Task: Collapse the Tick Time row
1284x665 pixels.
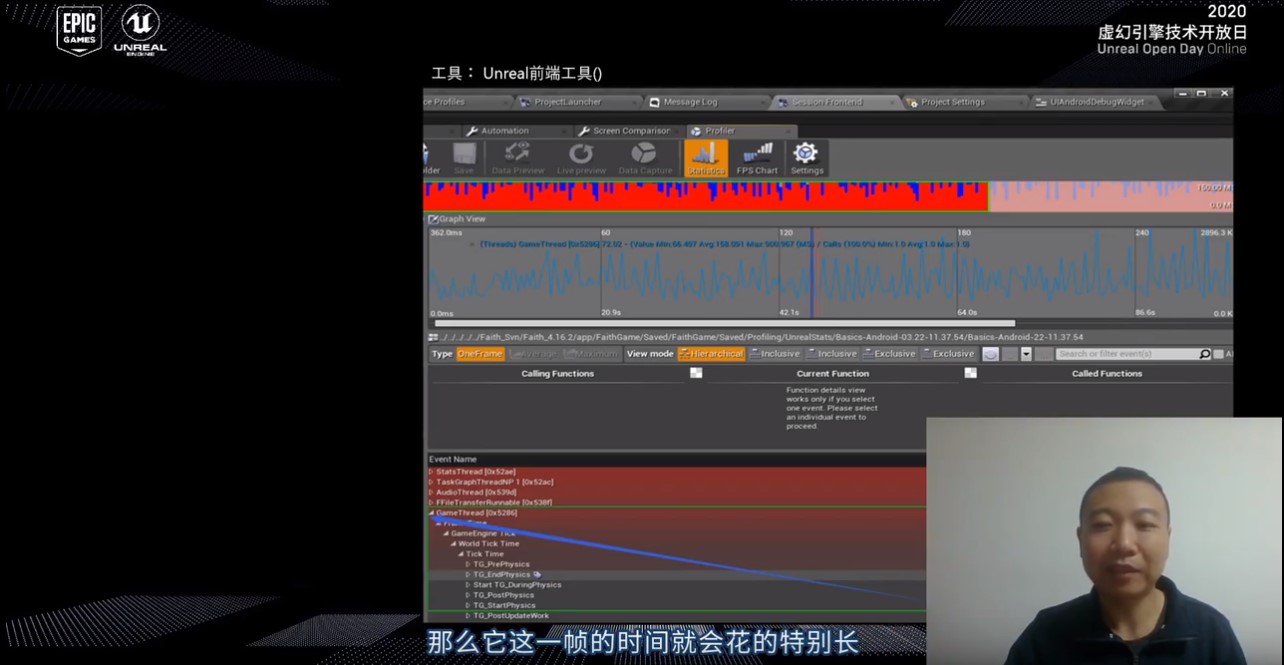Action: [461, 554]
